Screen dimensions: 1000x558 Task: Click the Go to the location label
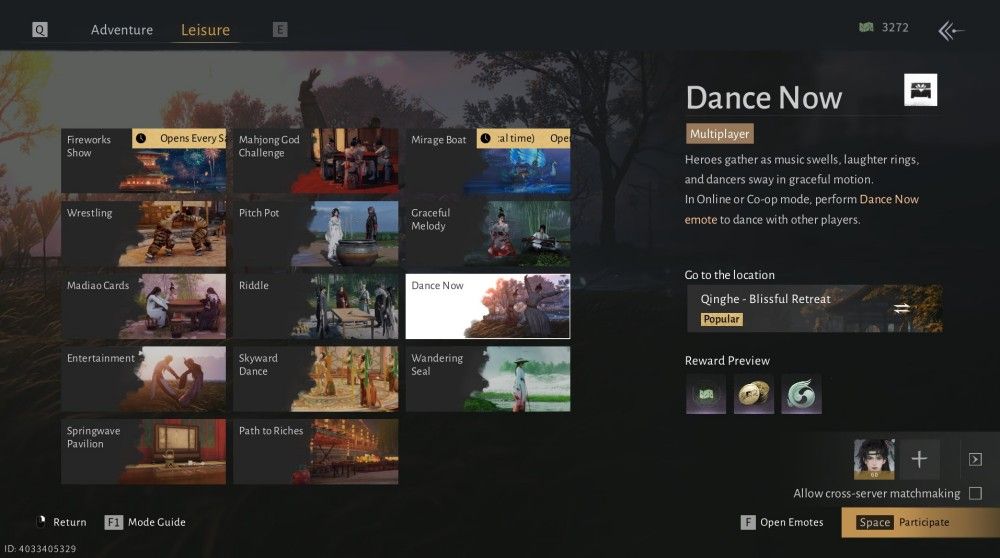[x=730, y=275]
